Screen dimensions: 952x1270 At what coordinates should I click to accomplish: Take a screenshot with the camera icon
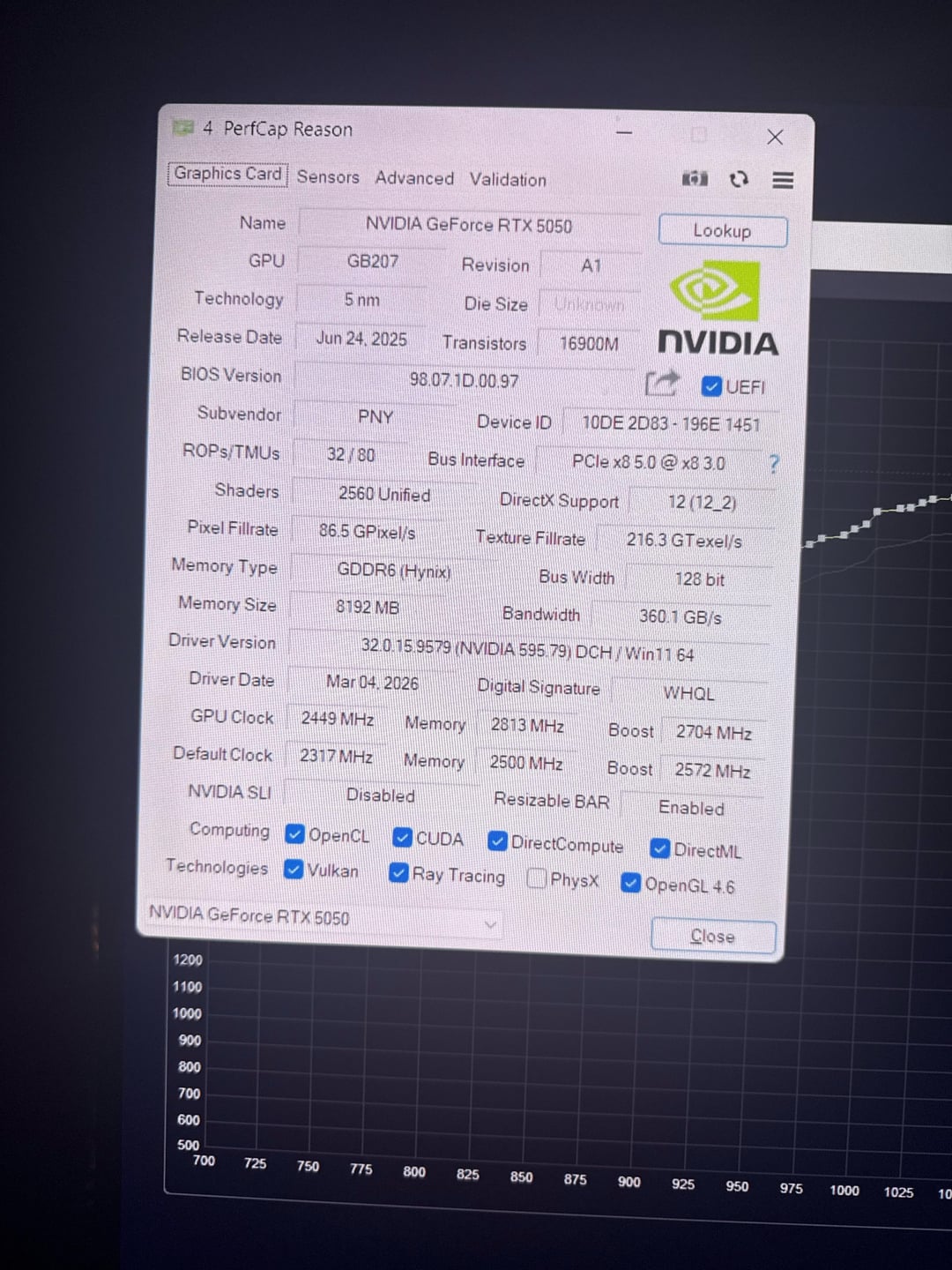695,179
